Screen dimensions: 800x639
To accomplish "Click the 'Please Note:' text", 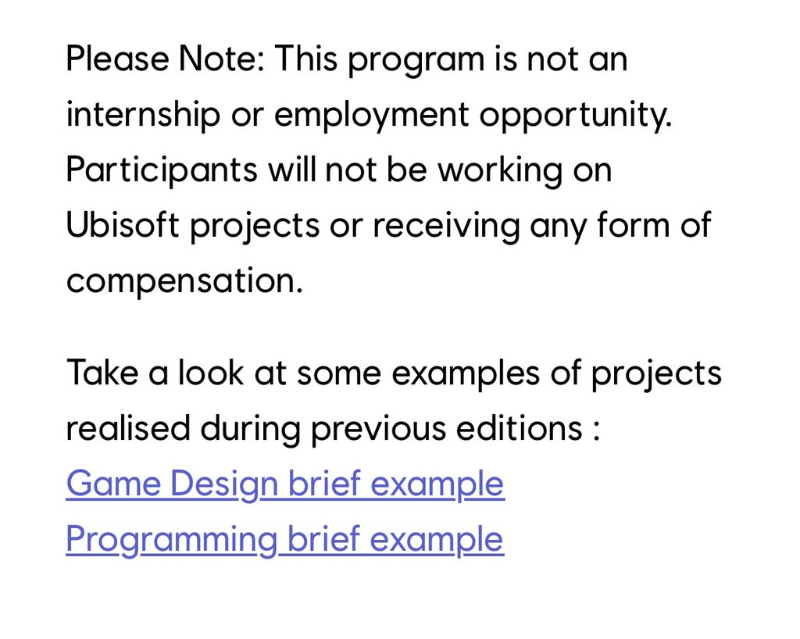I will tap(165, 59).
